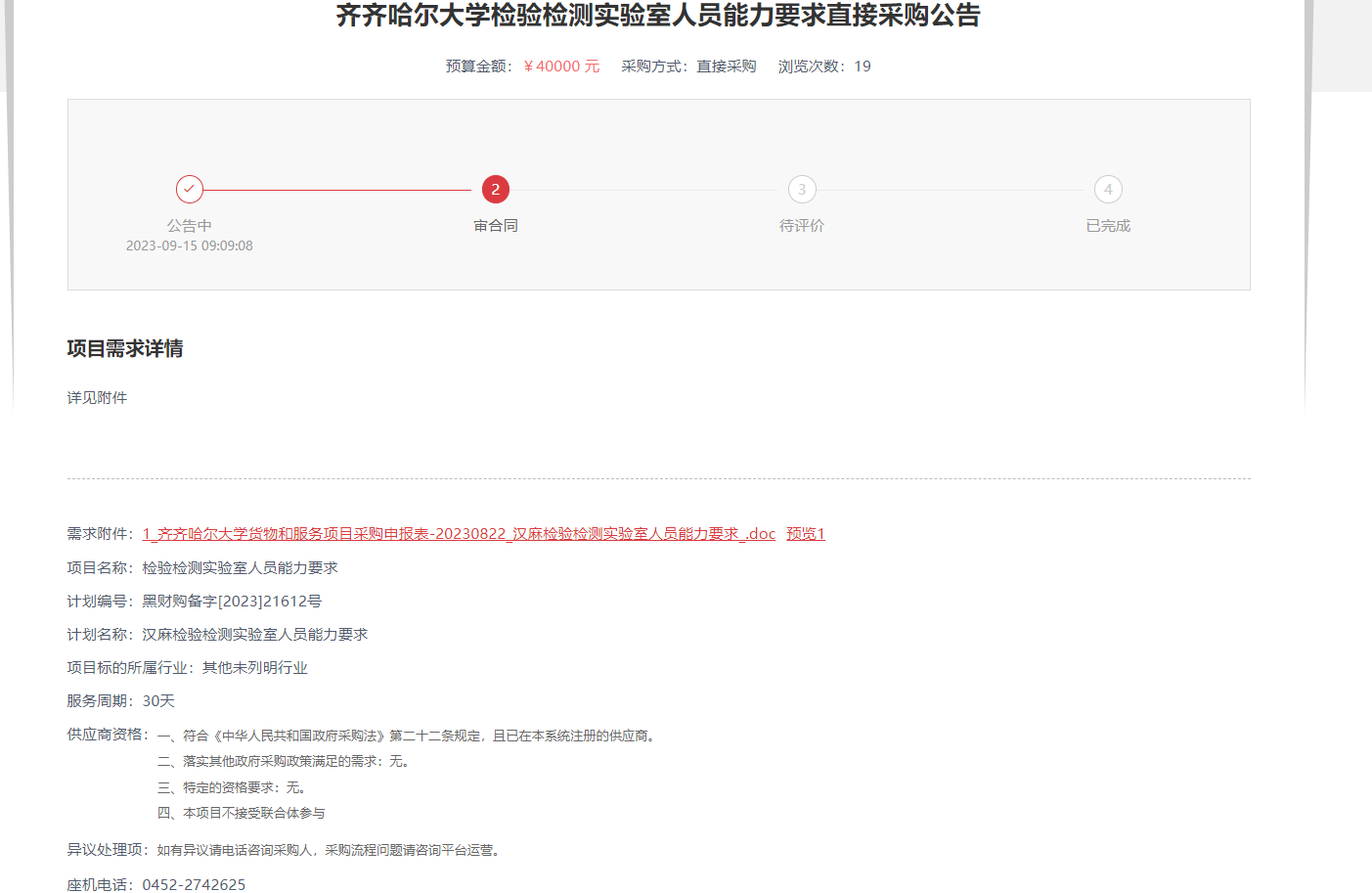Click the red step 2 circle
The height and width of the screenshot is (893, 1372).
point(496,189)
